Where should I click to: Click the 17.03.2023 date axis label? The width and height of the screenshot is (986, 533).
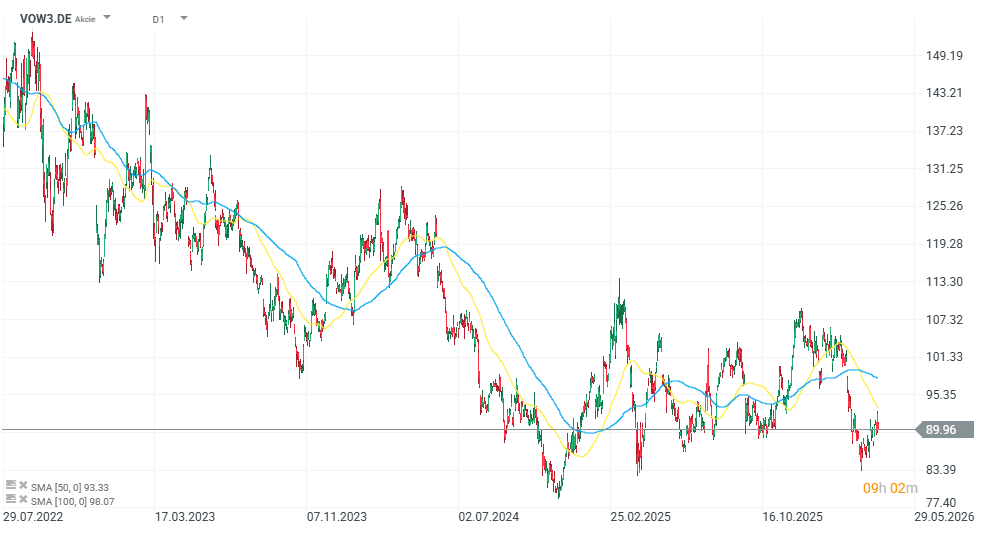coord(185,517)
